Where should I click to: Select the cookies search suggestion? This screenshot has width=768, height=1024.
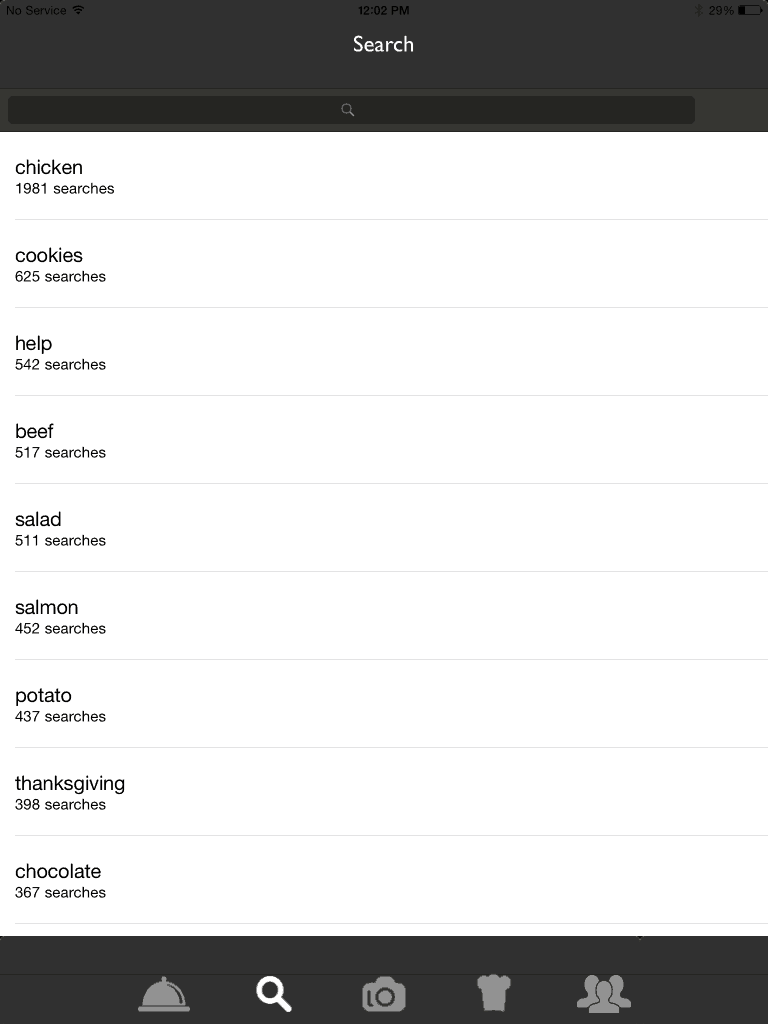pyautogui.click(x=384, y=264)
